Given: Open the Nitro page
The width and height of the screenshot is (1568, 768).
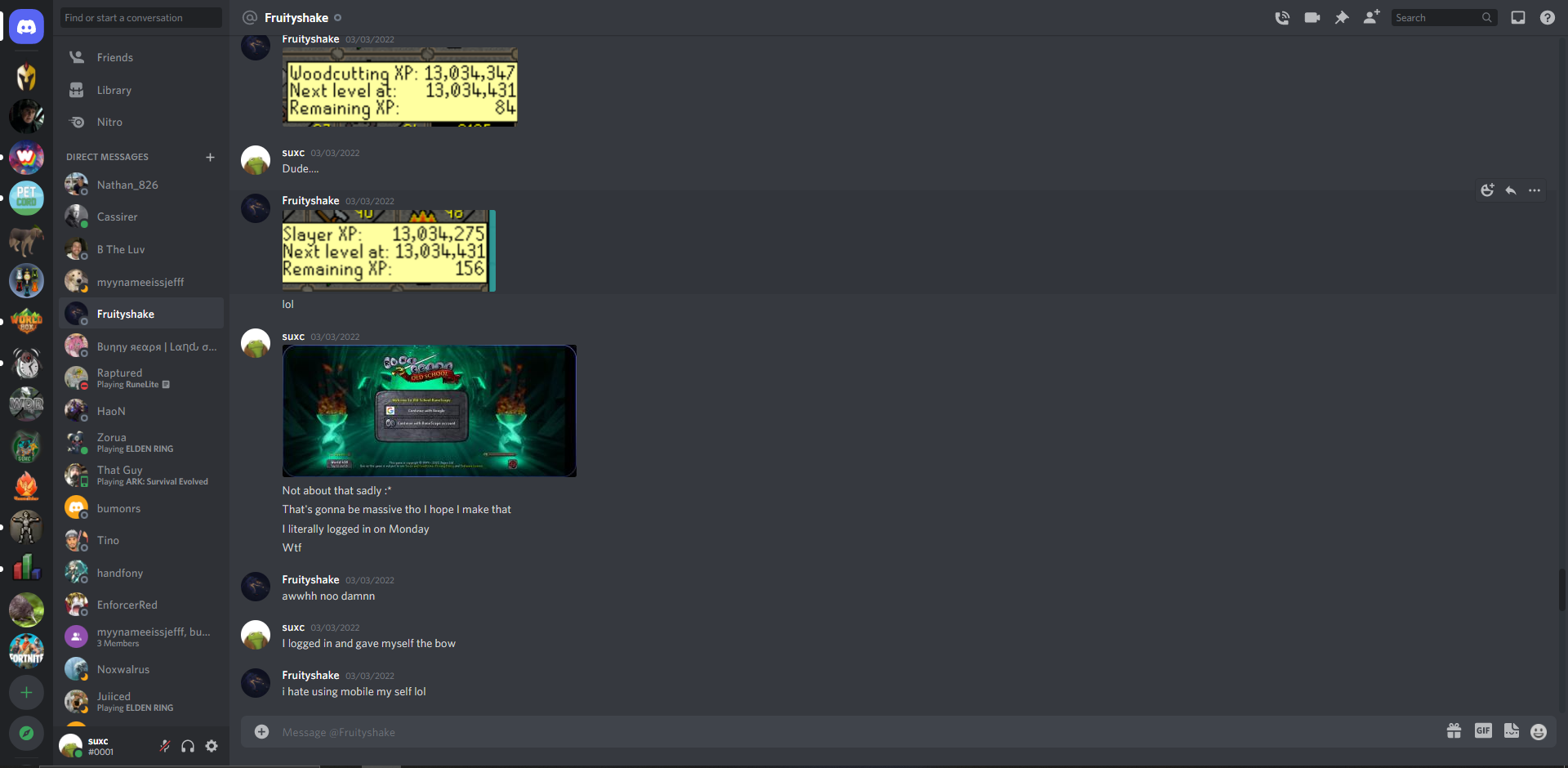Looking at the screenshot, I should point(141,122).
